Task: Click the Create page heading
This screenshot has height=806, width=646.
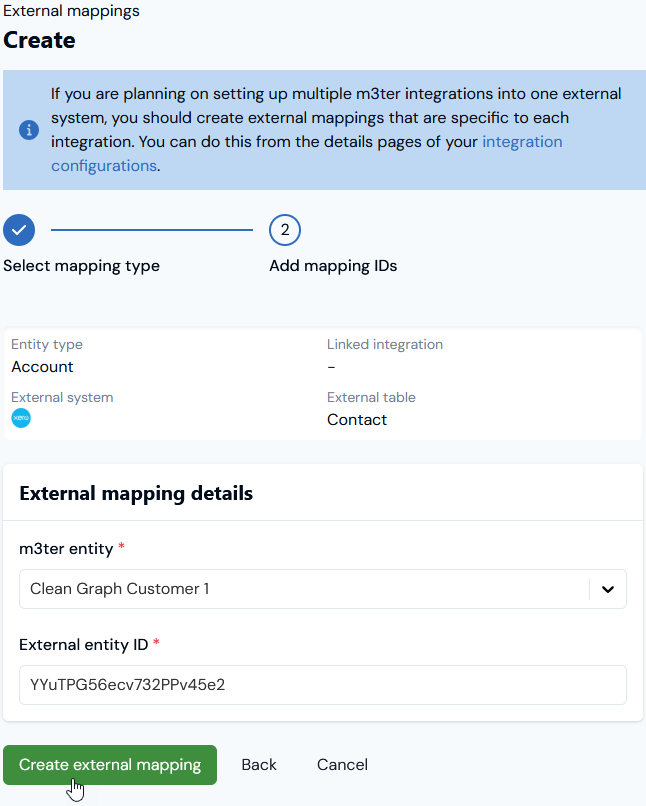Action: click(40, 41)
